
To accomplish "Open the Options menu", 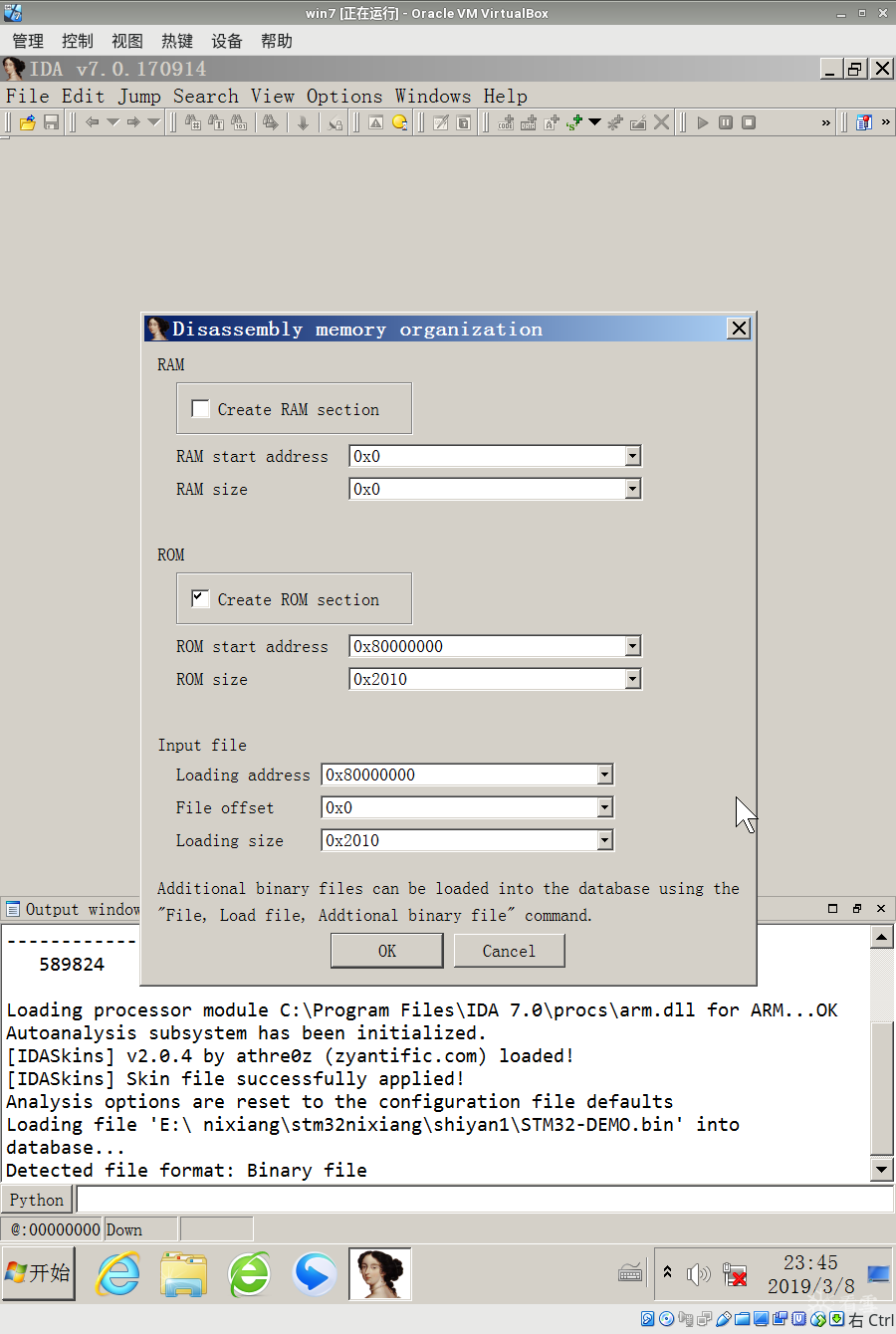I will pyautogui.click(x=344, y=96).
